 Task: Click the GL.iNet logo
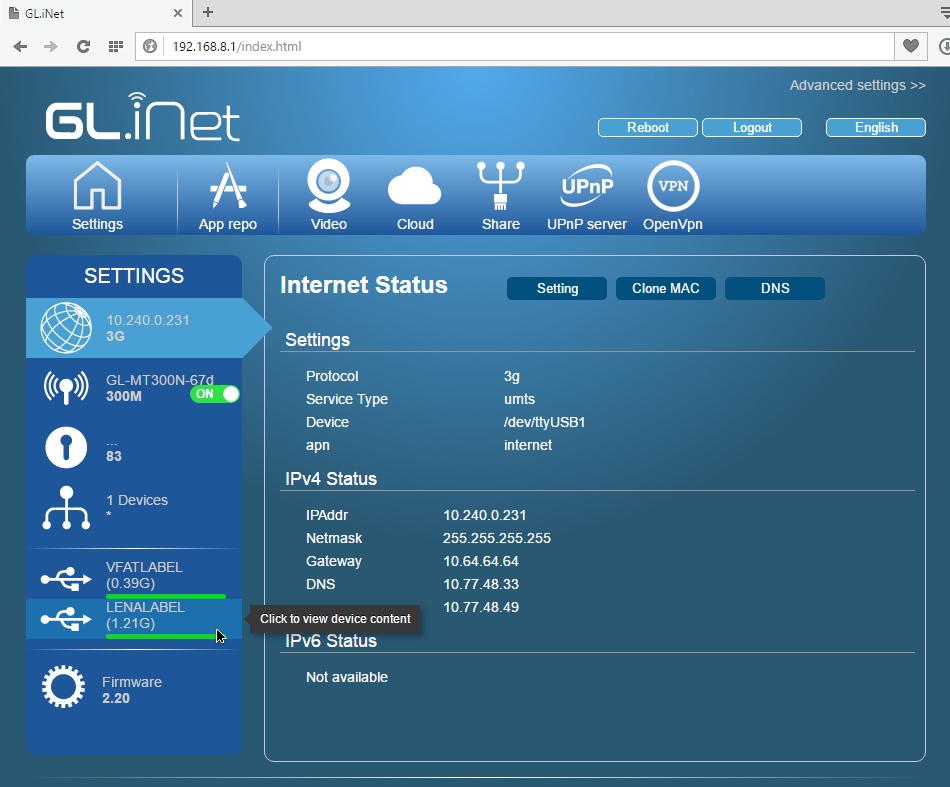coord(143,118)
